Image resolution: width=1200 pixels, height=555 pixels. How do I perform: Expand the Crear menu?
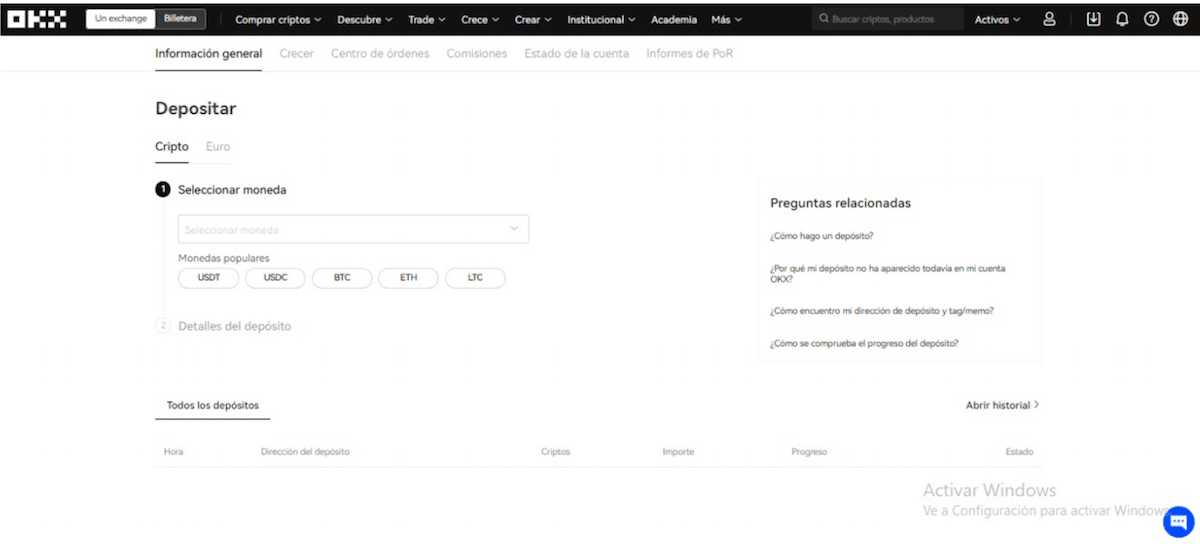click(534, 20)
